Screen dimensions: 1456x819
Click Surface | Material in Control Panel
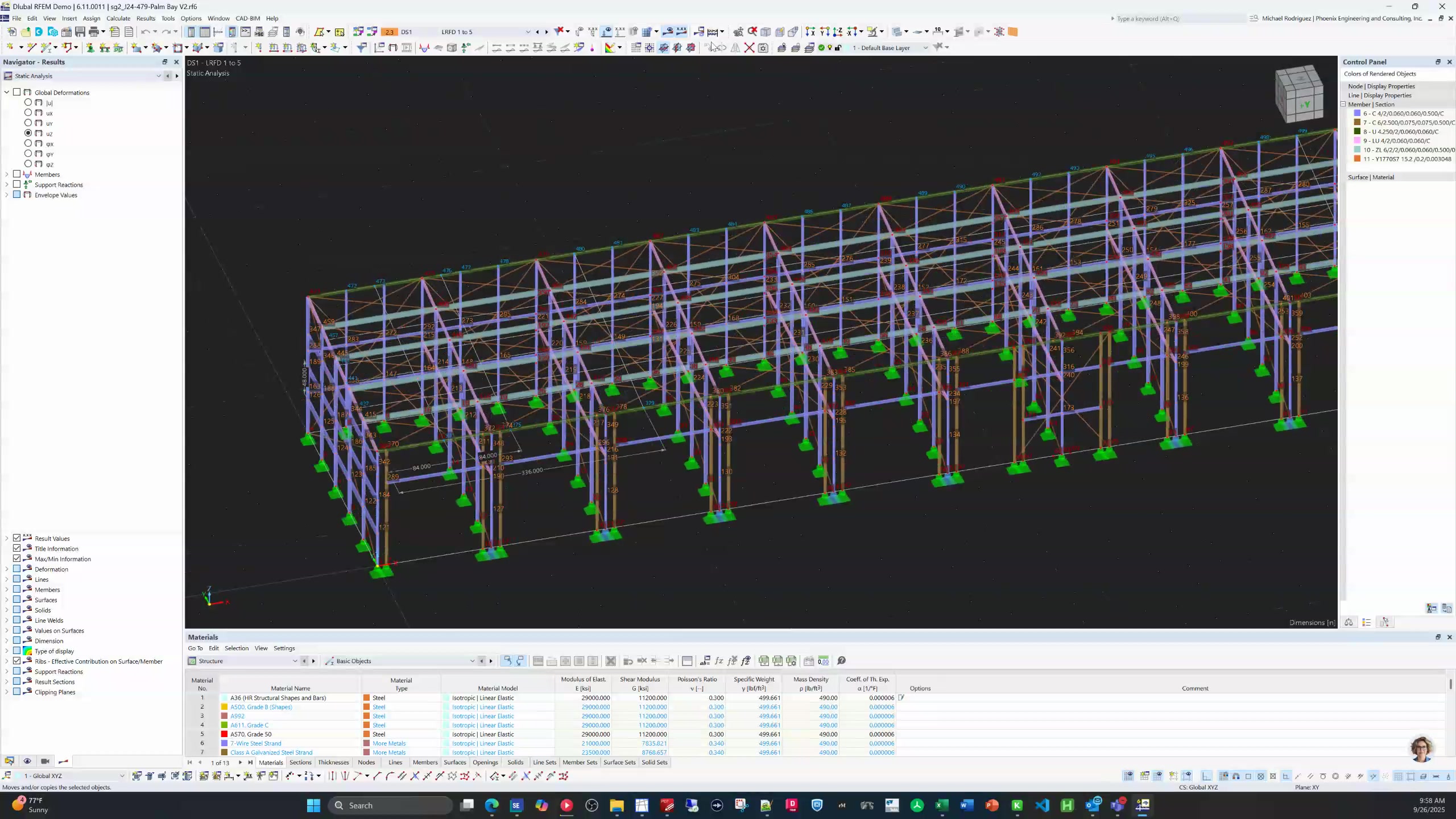1371,177
